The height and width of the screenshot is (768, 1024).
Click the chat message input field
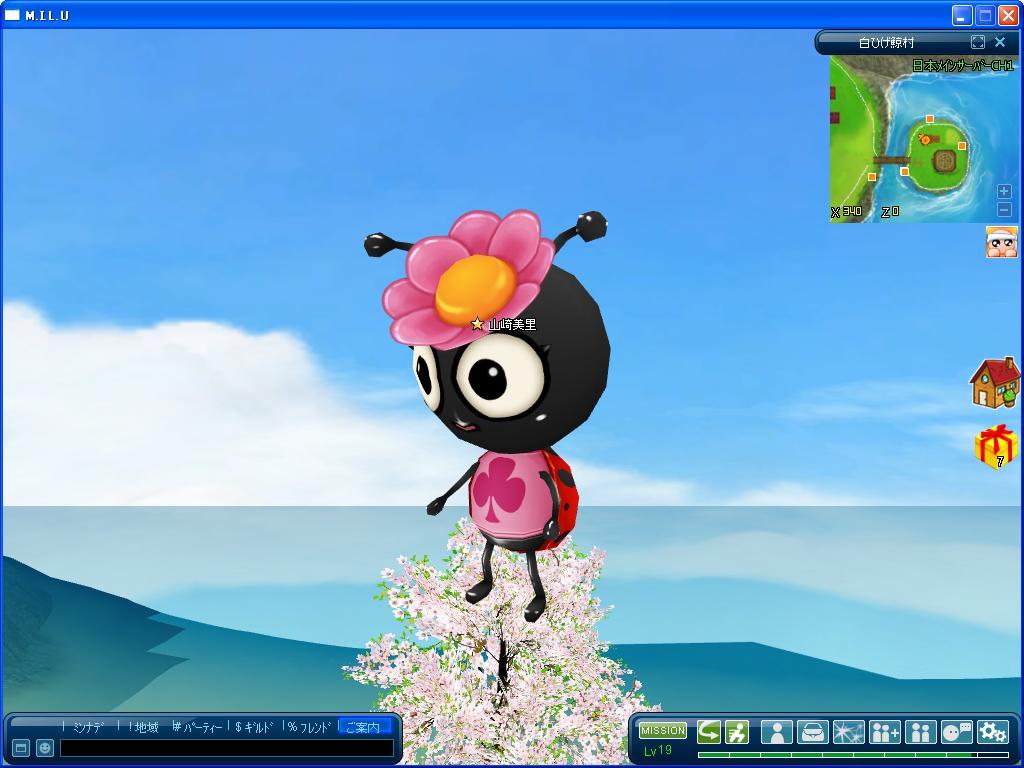tap(226, 748)
